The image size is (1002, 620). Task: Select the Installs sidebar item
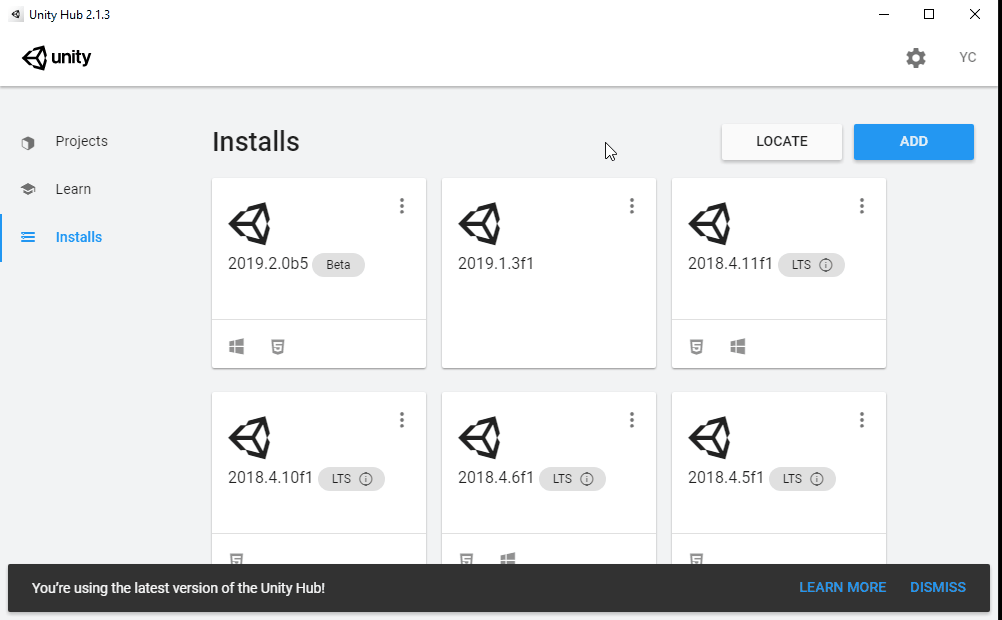[x=78, y=237]
